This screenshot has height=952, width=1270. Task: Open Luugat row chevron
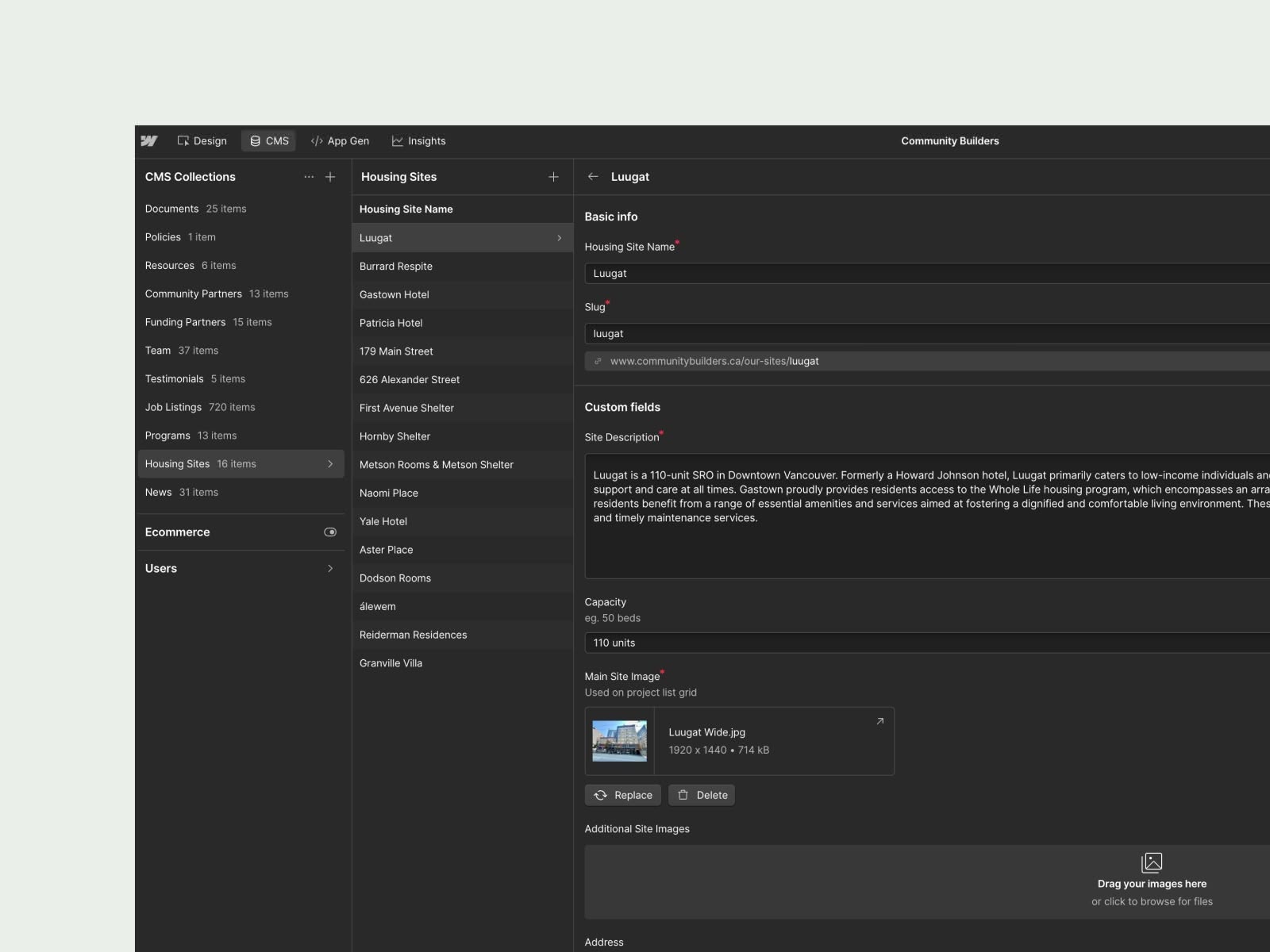pos(559,238)
